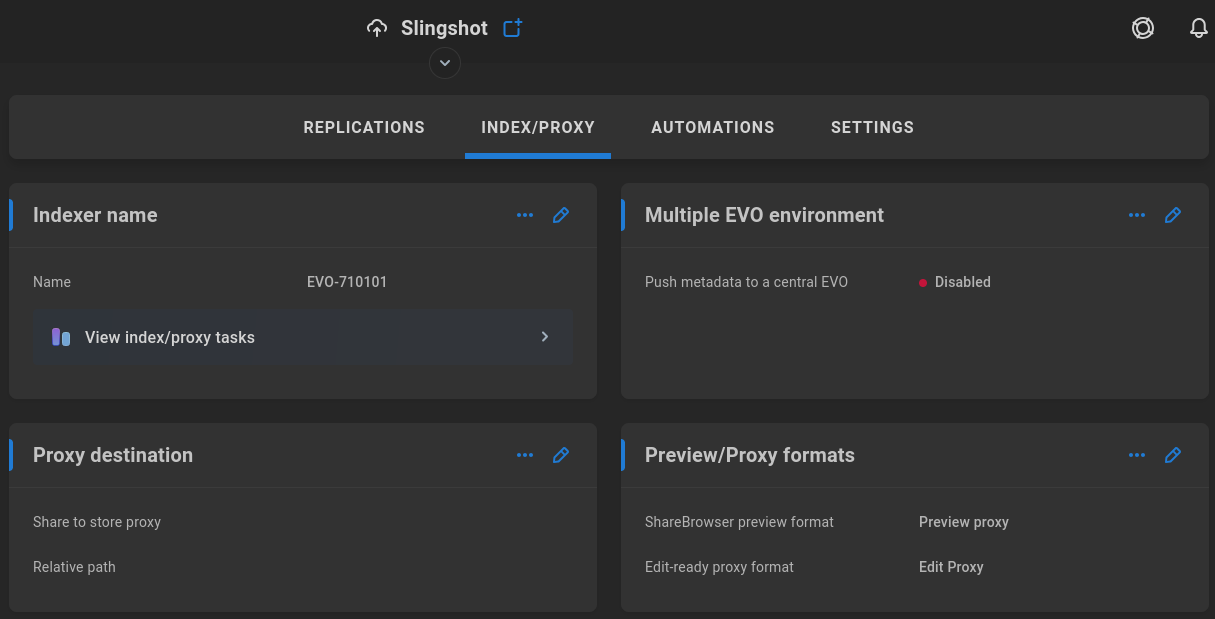This screenshot has width=1215, height=619.
Task: Edit Preview/Proxy formats with pencil icon
Action: point(1173,455)
